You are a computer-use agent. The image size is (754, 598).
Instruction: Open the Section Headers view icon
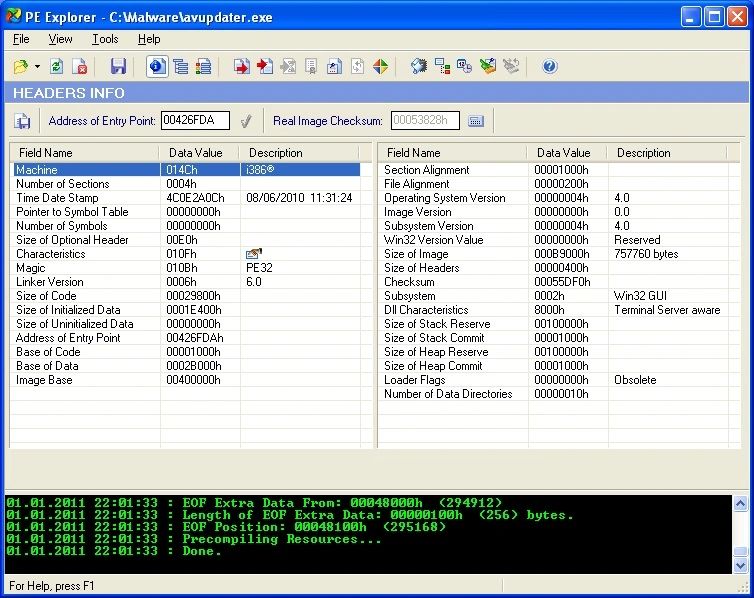point(203,66)
